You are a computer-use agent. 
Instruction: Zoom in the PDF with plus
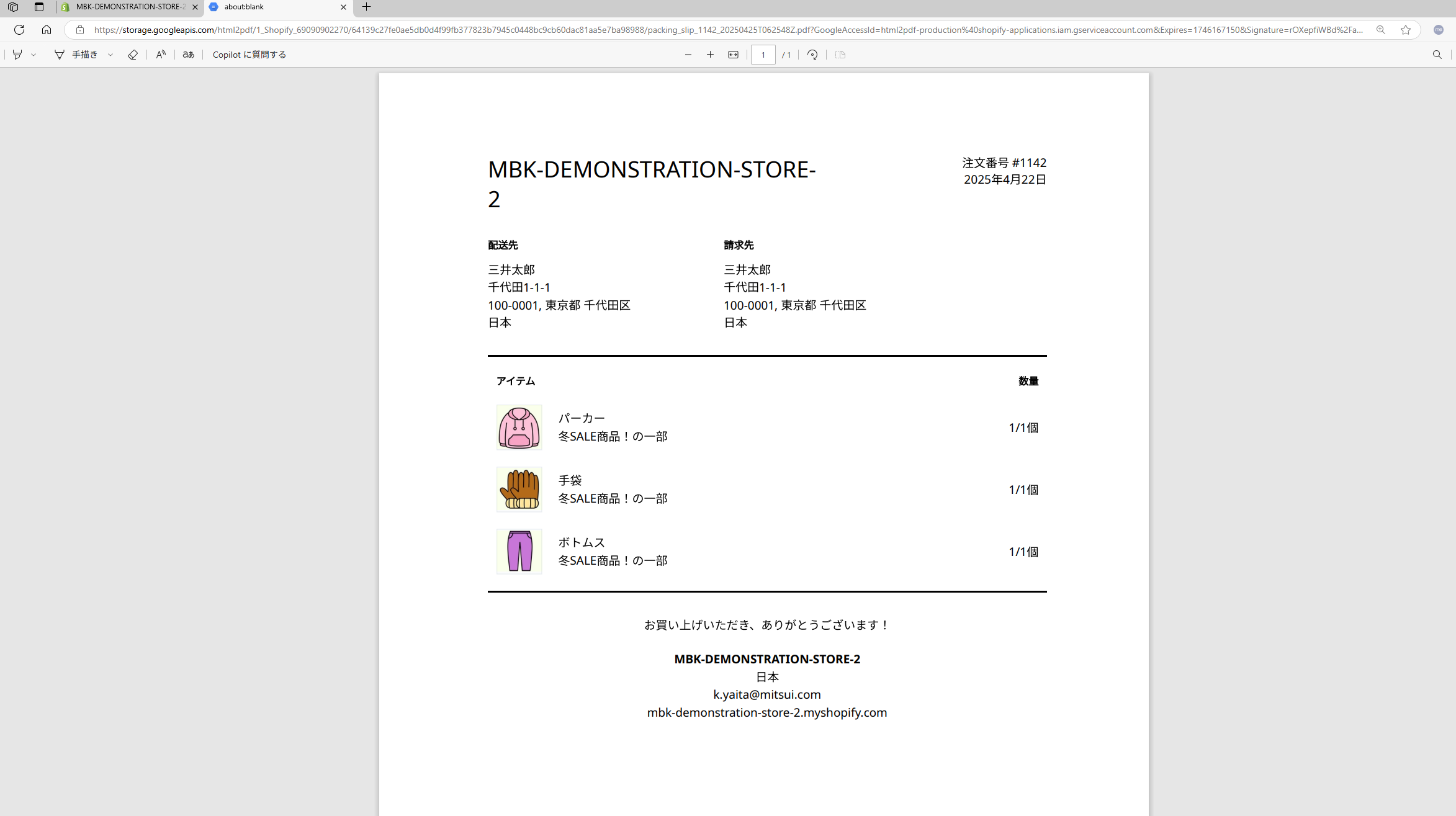coord(710,55)
